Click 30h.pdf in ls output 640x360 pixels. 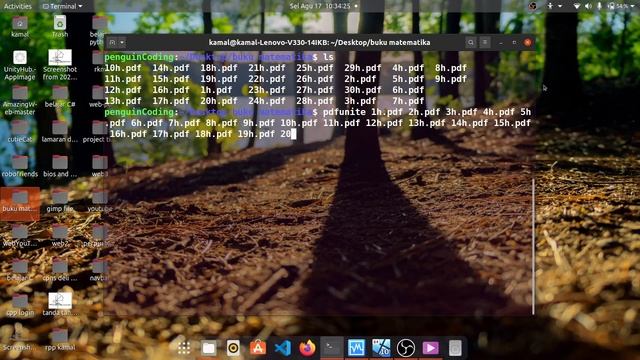[362, 90]
